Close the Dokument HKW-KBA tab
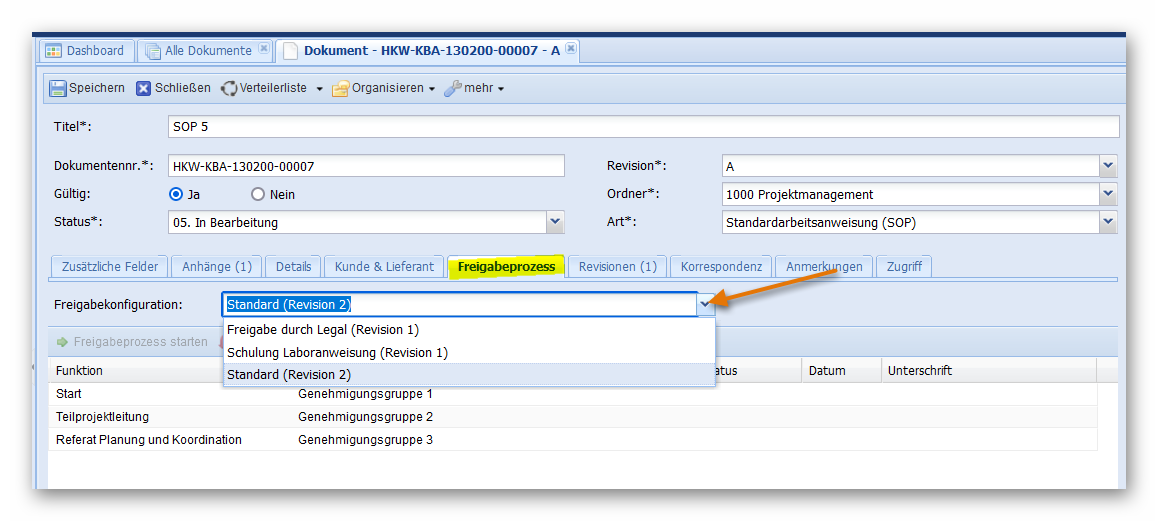 click(x=570, y=49)
